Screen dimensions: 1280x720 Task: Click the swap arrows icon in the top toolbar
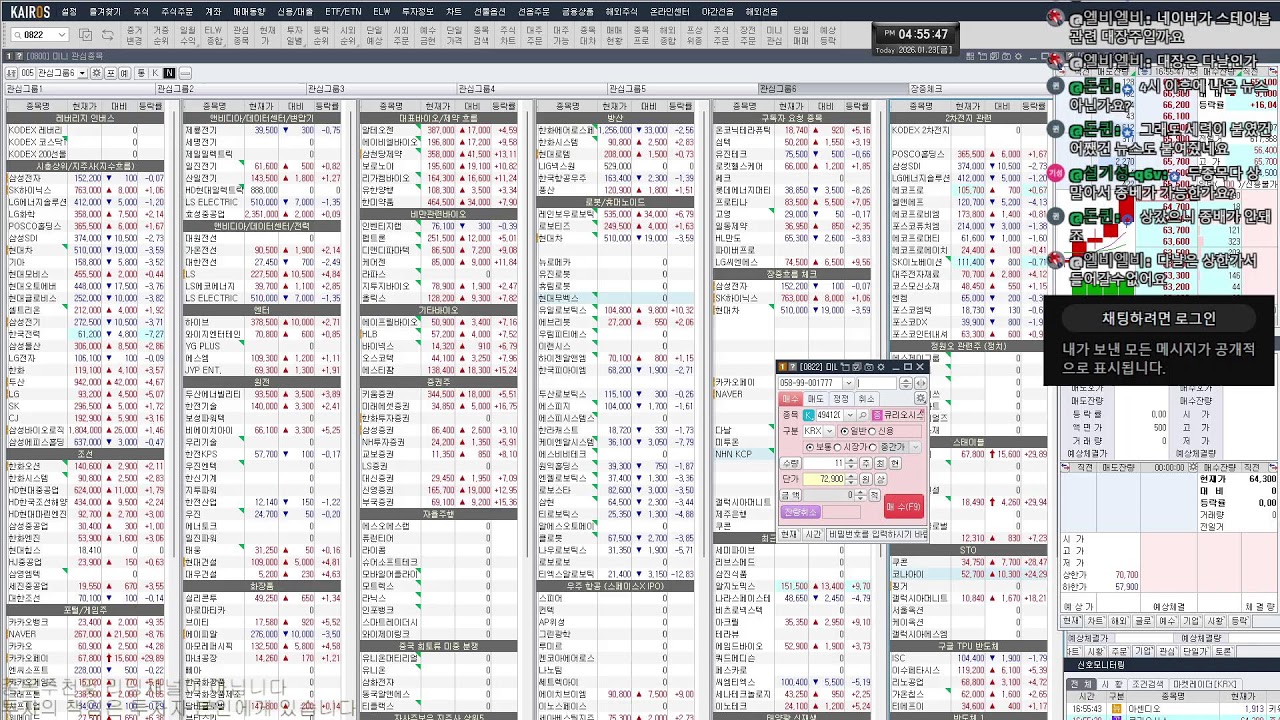107,34
